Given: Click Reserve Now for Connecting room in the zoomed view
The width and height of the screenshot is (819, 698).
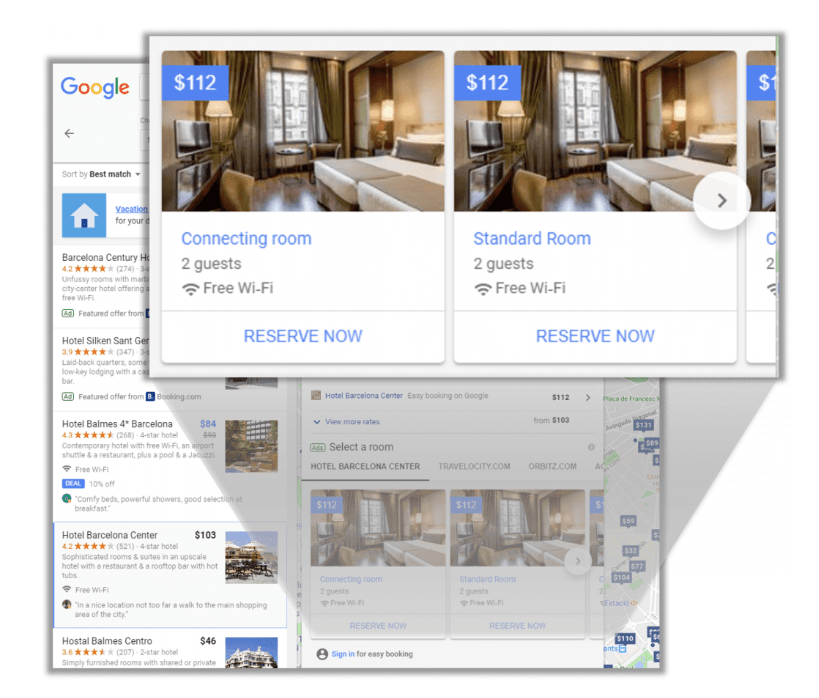Looking at the screenshot, I should (303, 336).
